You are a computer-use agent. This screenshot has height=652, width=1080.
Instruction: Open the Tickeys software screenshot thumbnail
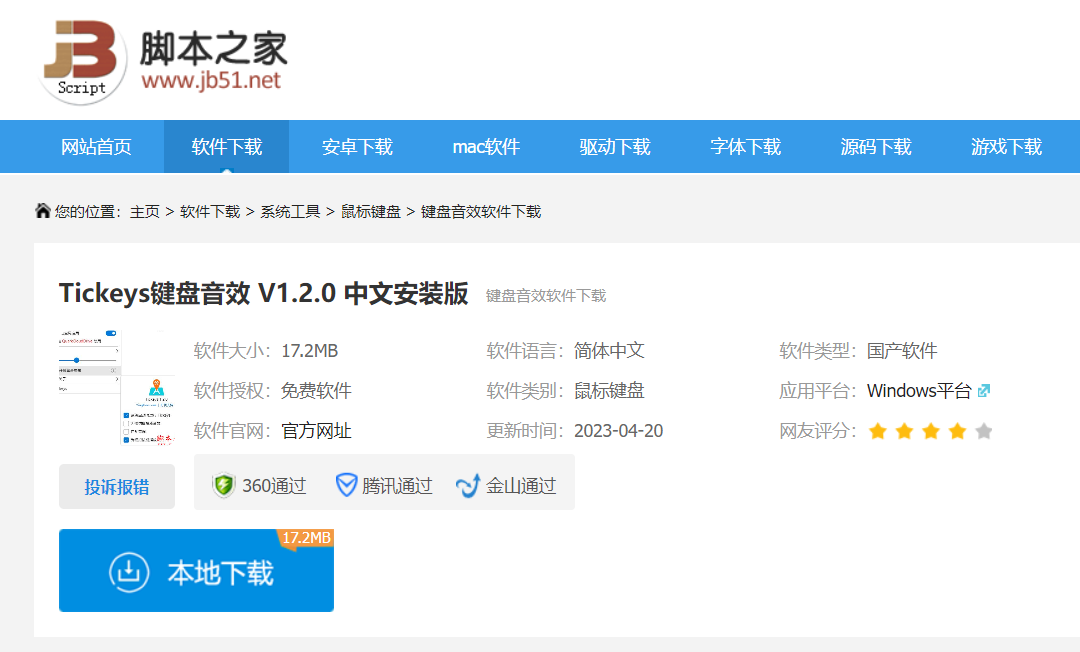[117, 388]
